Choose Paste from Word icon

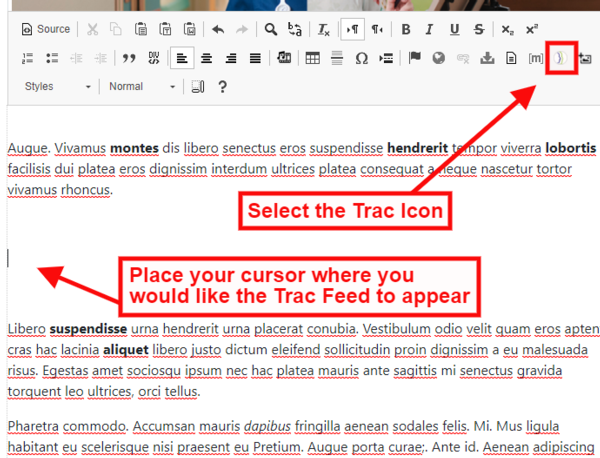pos(189,29)
